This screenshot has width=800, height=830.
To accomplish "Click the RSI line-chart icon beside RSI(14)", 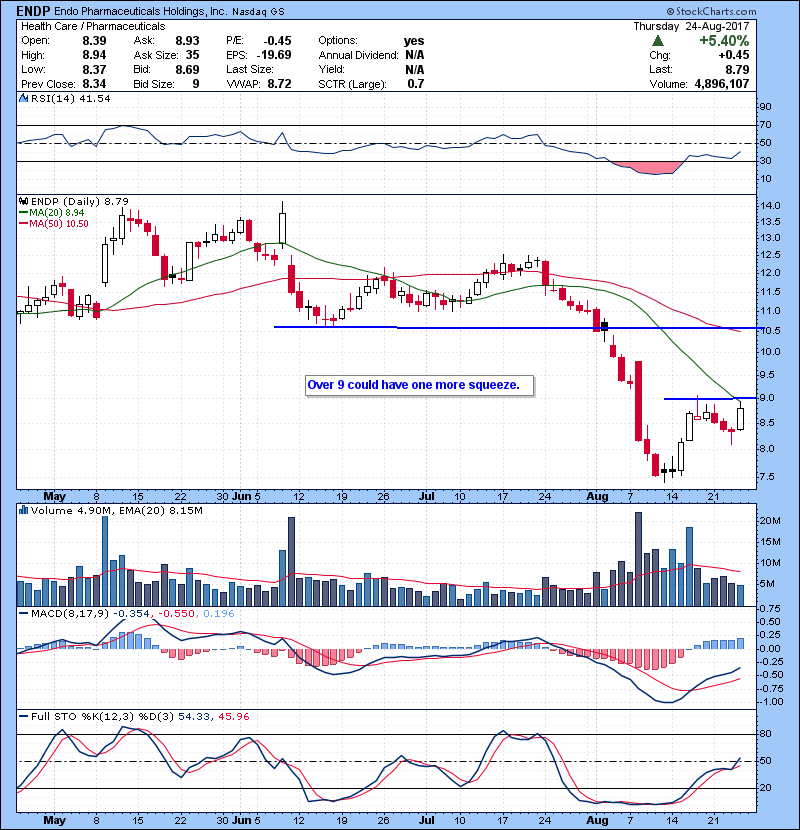I will click(23, 98).
